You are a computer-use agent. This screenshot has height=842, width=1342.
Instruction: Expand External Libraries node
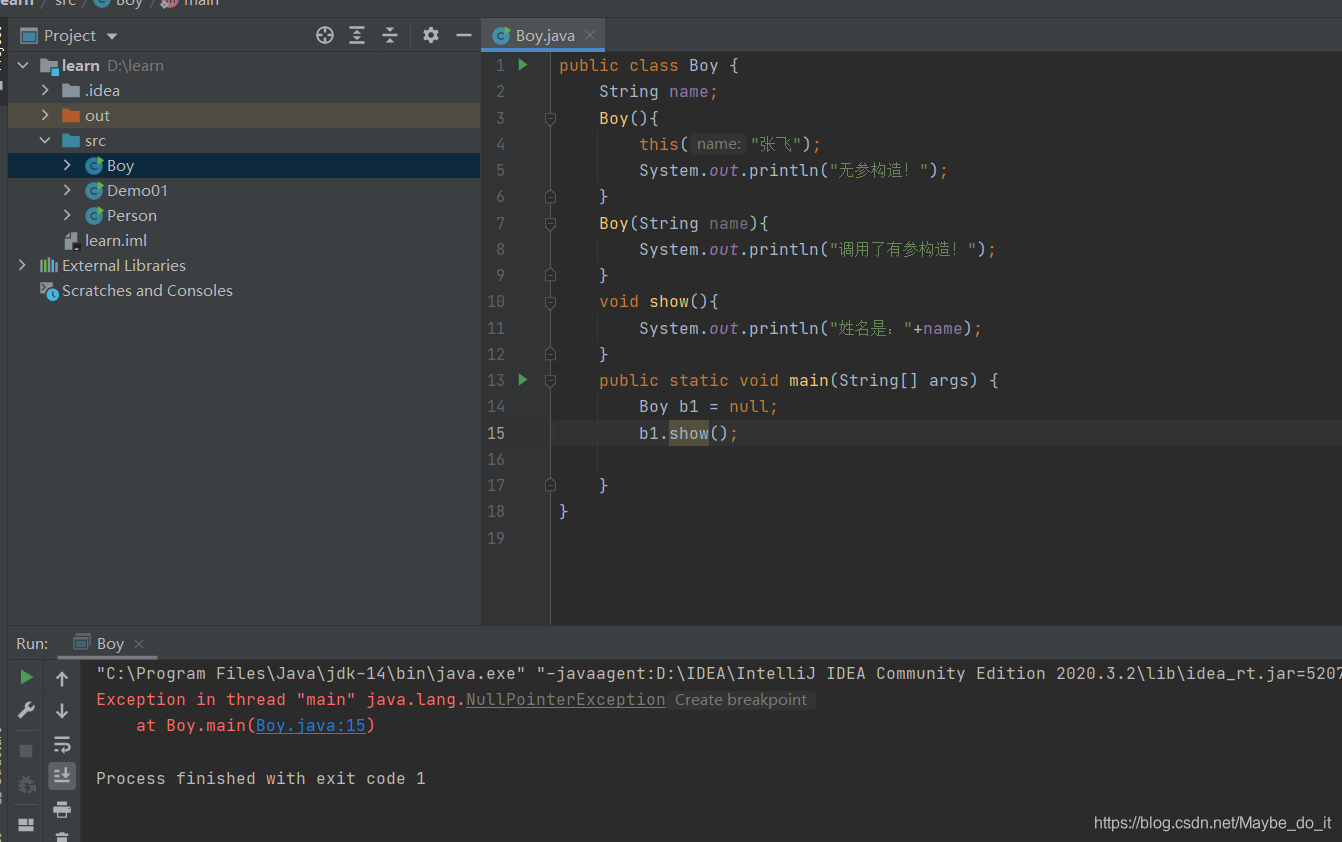(x=23, y=265)
